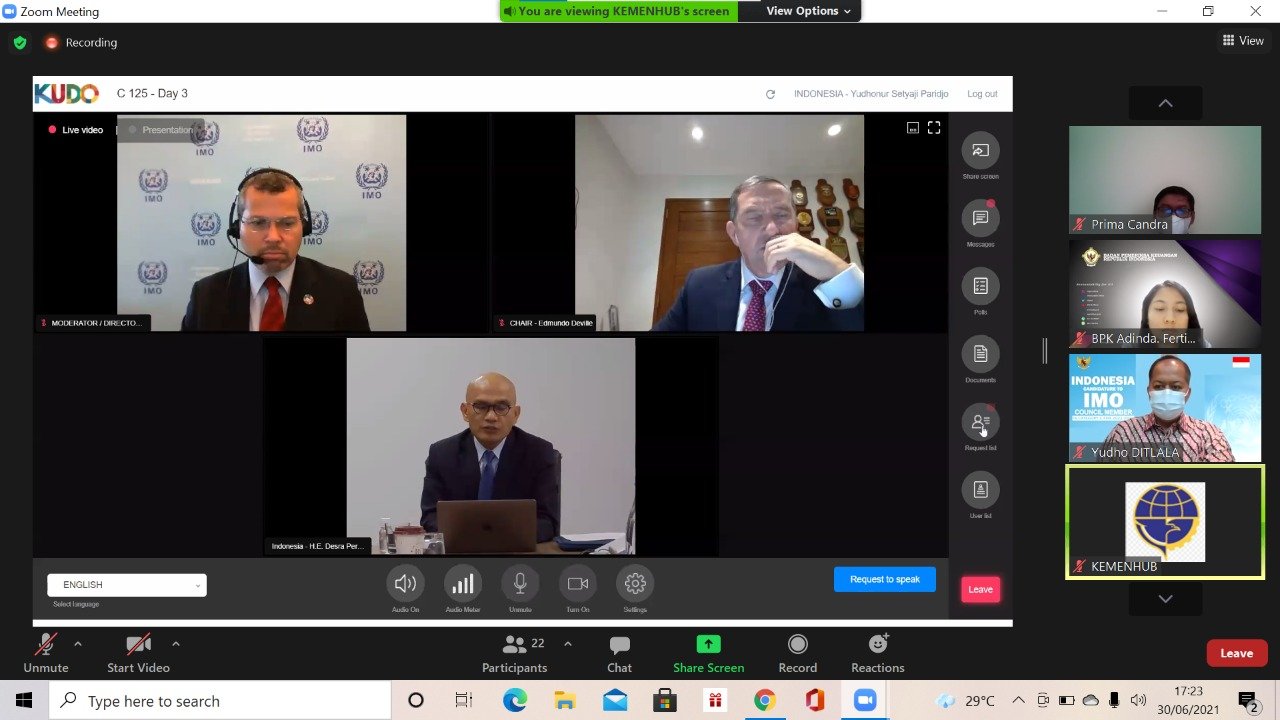1280x720 pixels.
Task: Turn on the KUDO camera
Action: tap(578, 584)
